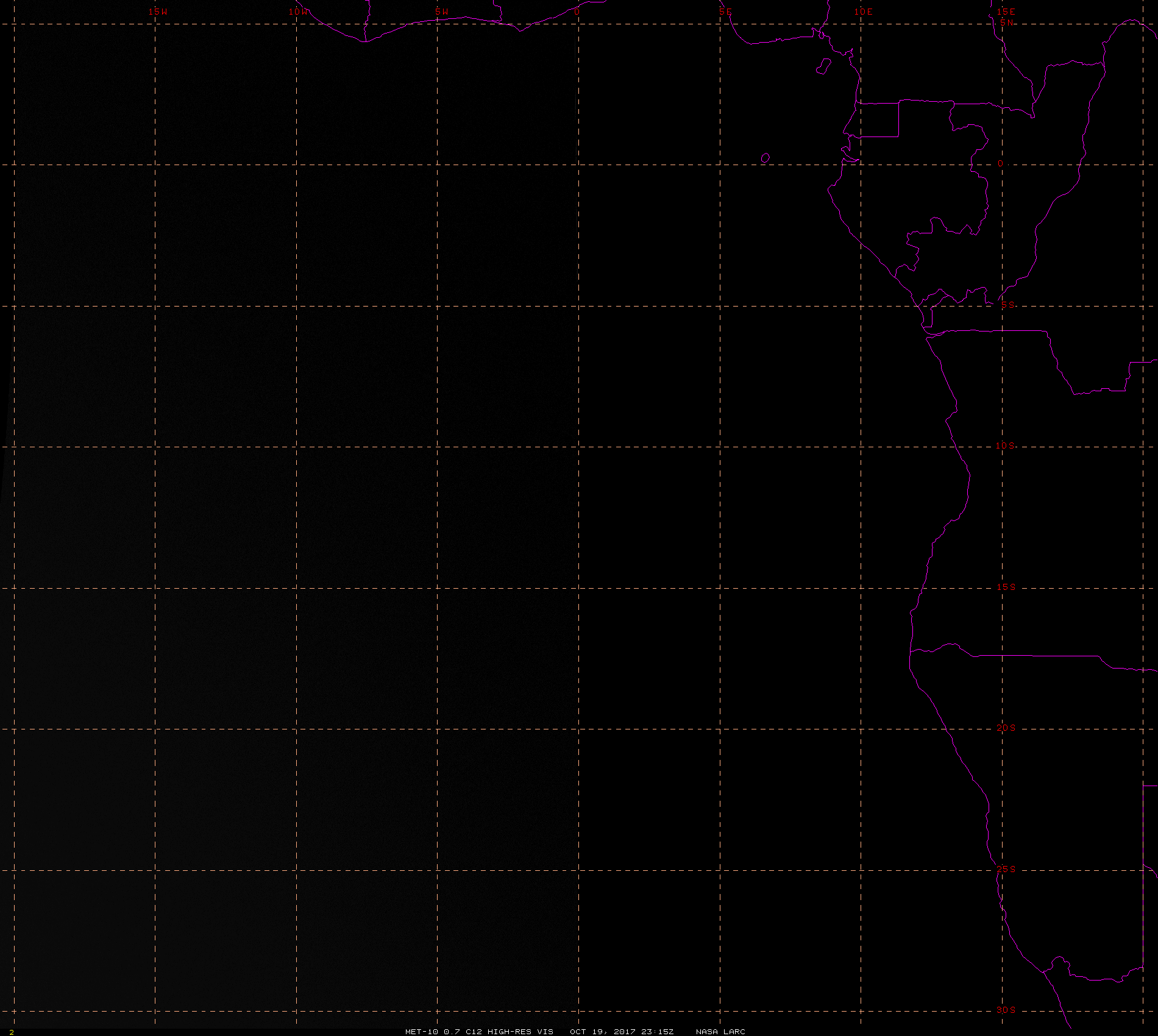Select the 15S latitude label
Image resolution: width=1158 pixels, height=1036 pixels.
(1006, 587)
